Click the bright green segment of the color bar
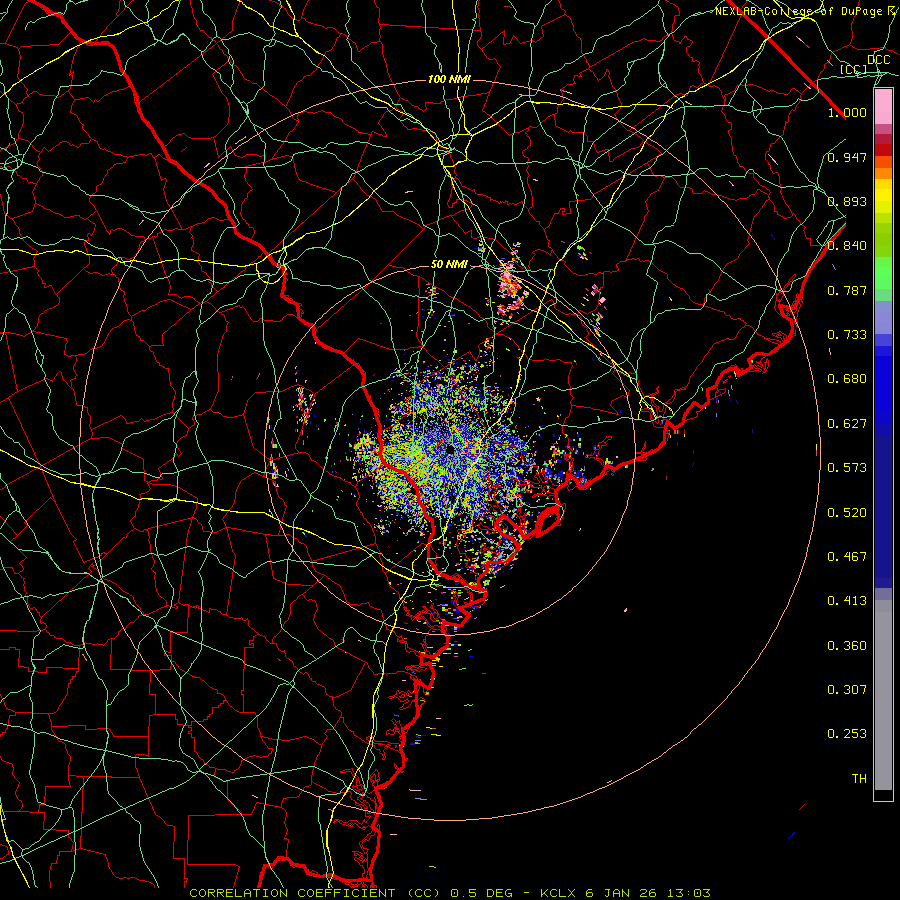 (x=883, y=273)
